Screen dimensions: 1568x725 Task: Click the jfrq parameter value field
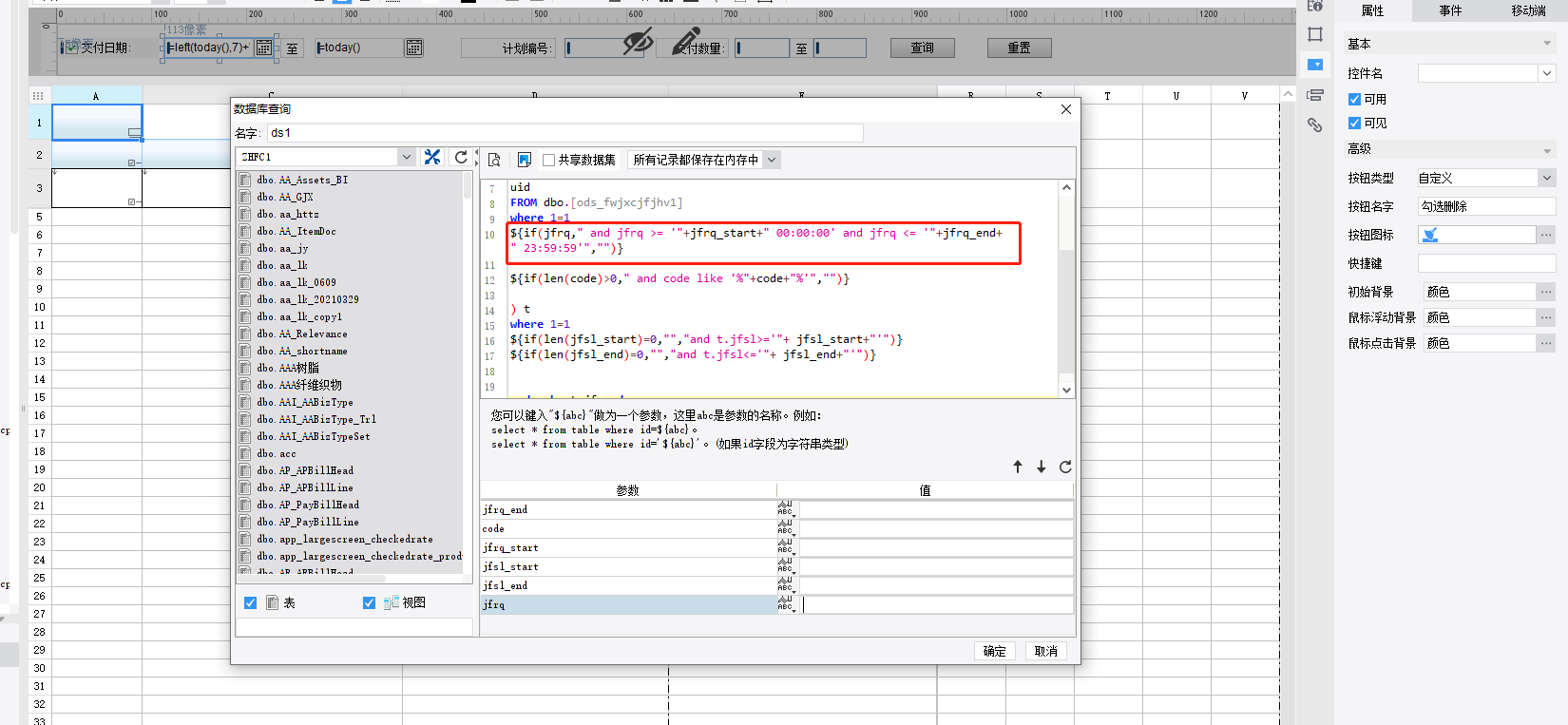[x=937, y=604]
